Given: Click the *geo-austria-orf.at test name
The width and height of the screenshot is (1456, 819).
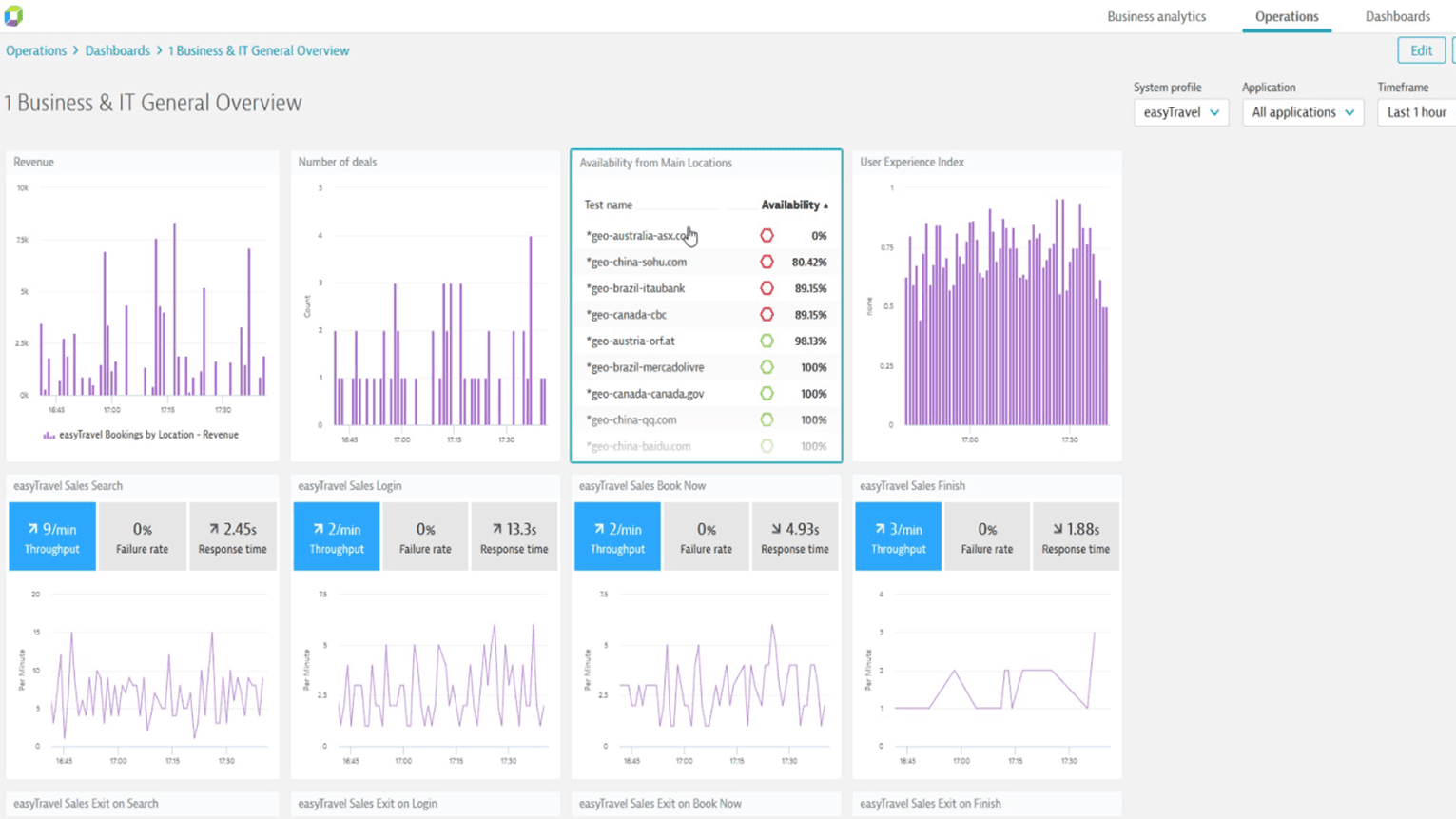Looking at the screenshot, I should [631, 341].
